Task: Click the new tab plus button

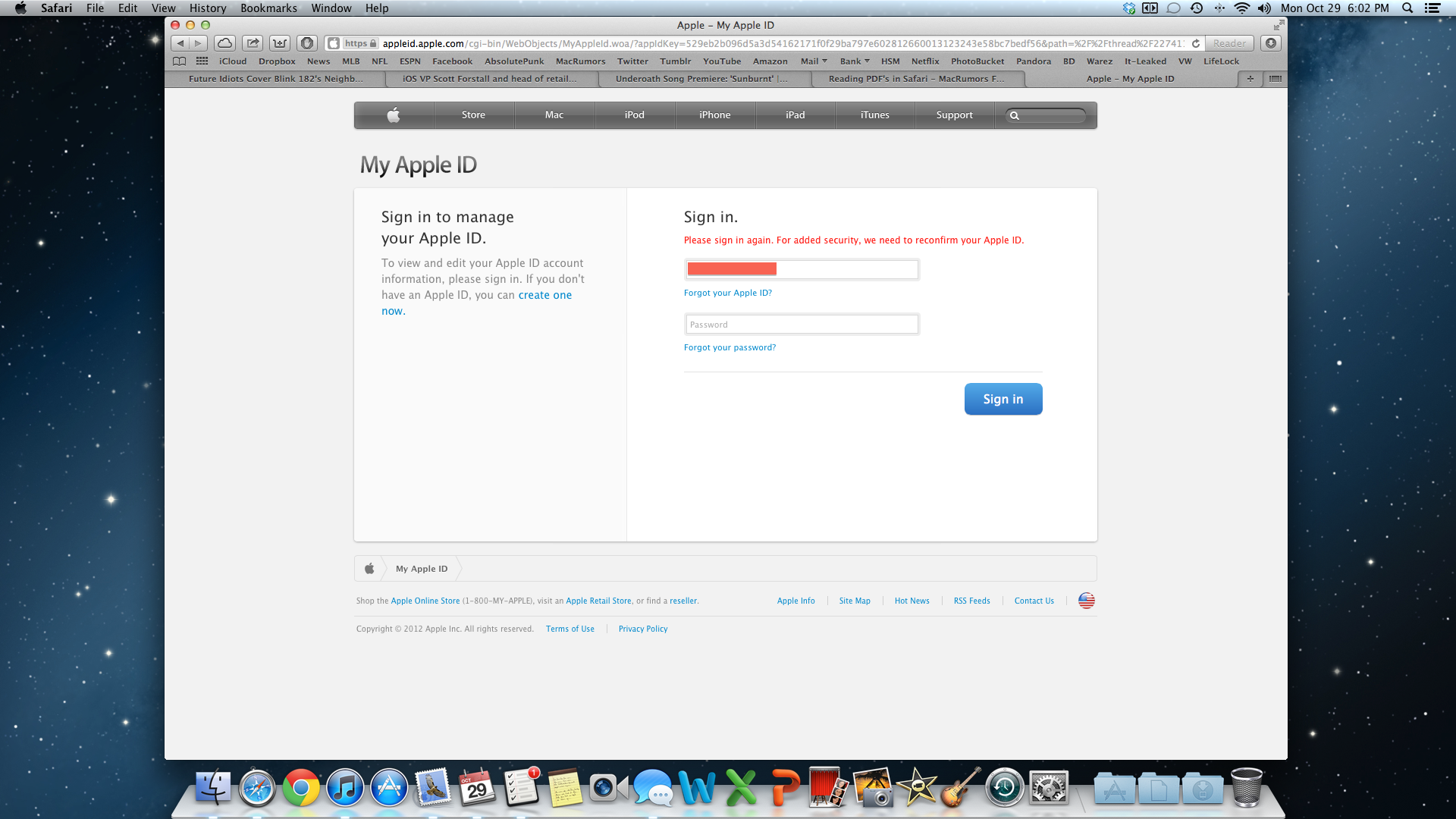Action: [x=1250, y=79]
